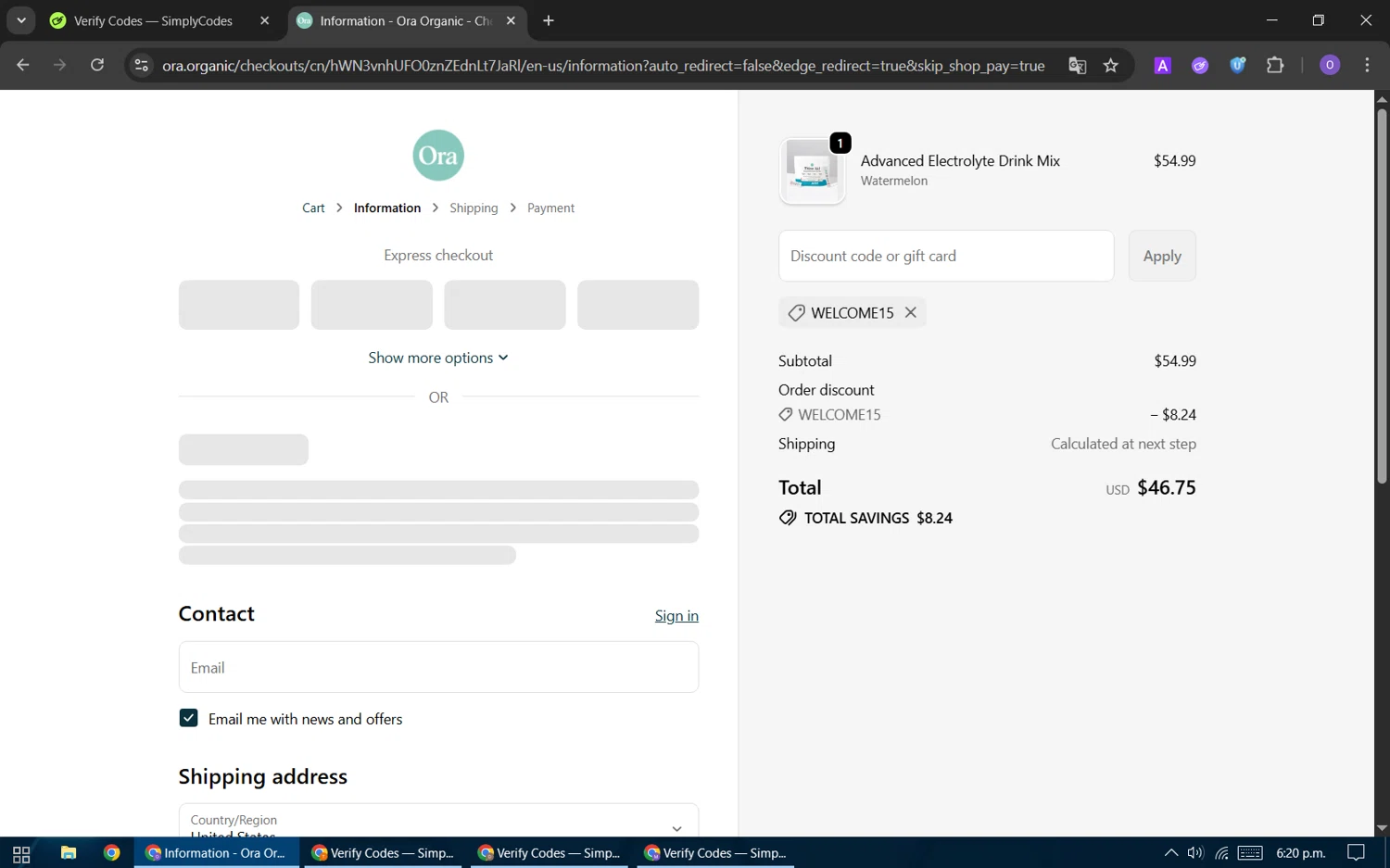
Task: Focus the Email input field
Action: pyautogui.click(x=438, y=667)
